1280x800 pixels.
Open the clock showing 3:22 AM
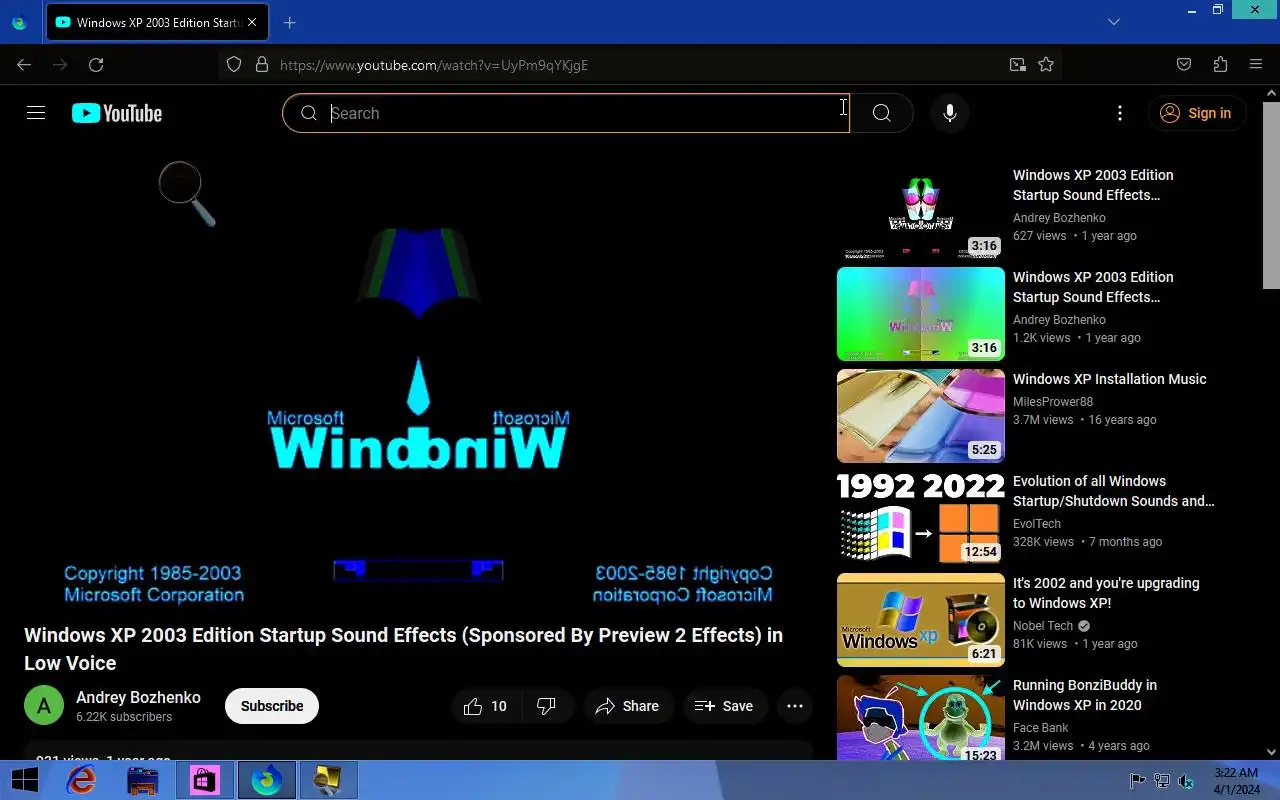(x=1236, y=781)
